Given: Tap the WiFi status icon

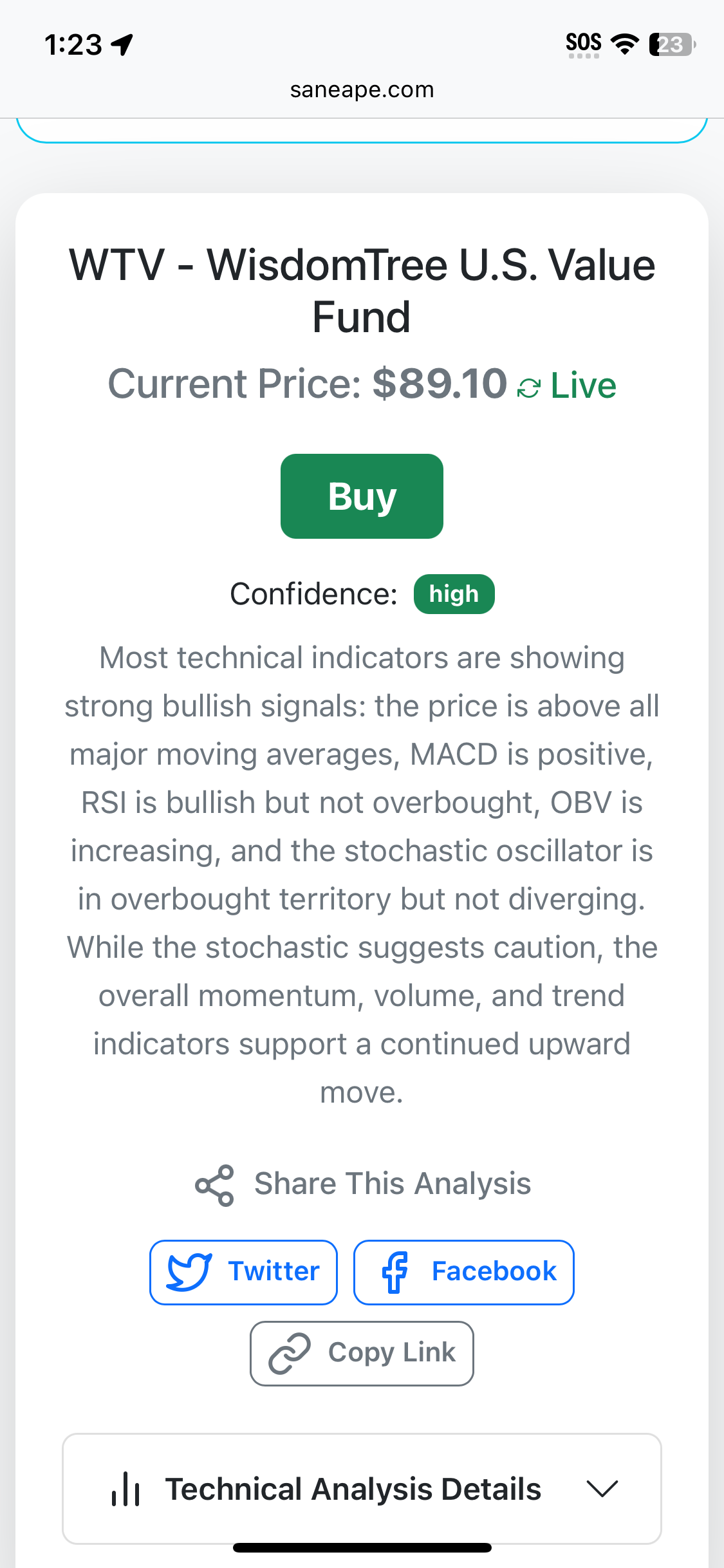Looking at the screenshot, I should point(624,44).
